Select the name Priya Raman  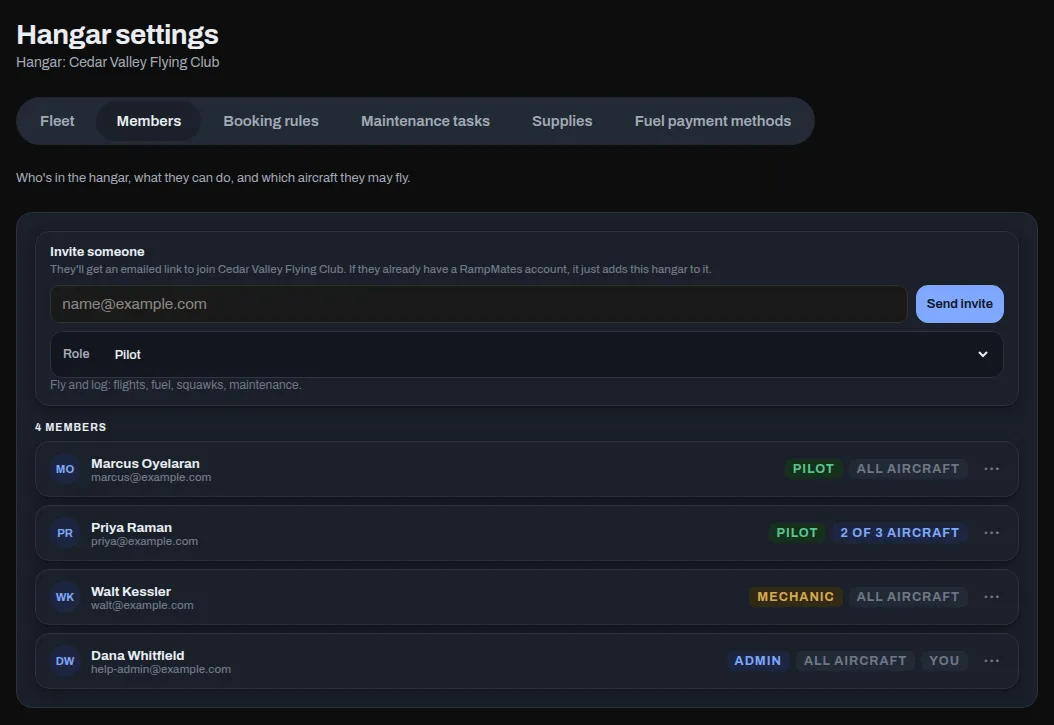[131, 527]
